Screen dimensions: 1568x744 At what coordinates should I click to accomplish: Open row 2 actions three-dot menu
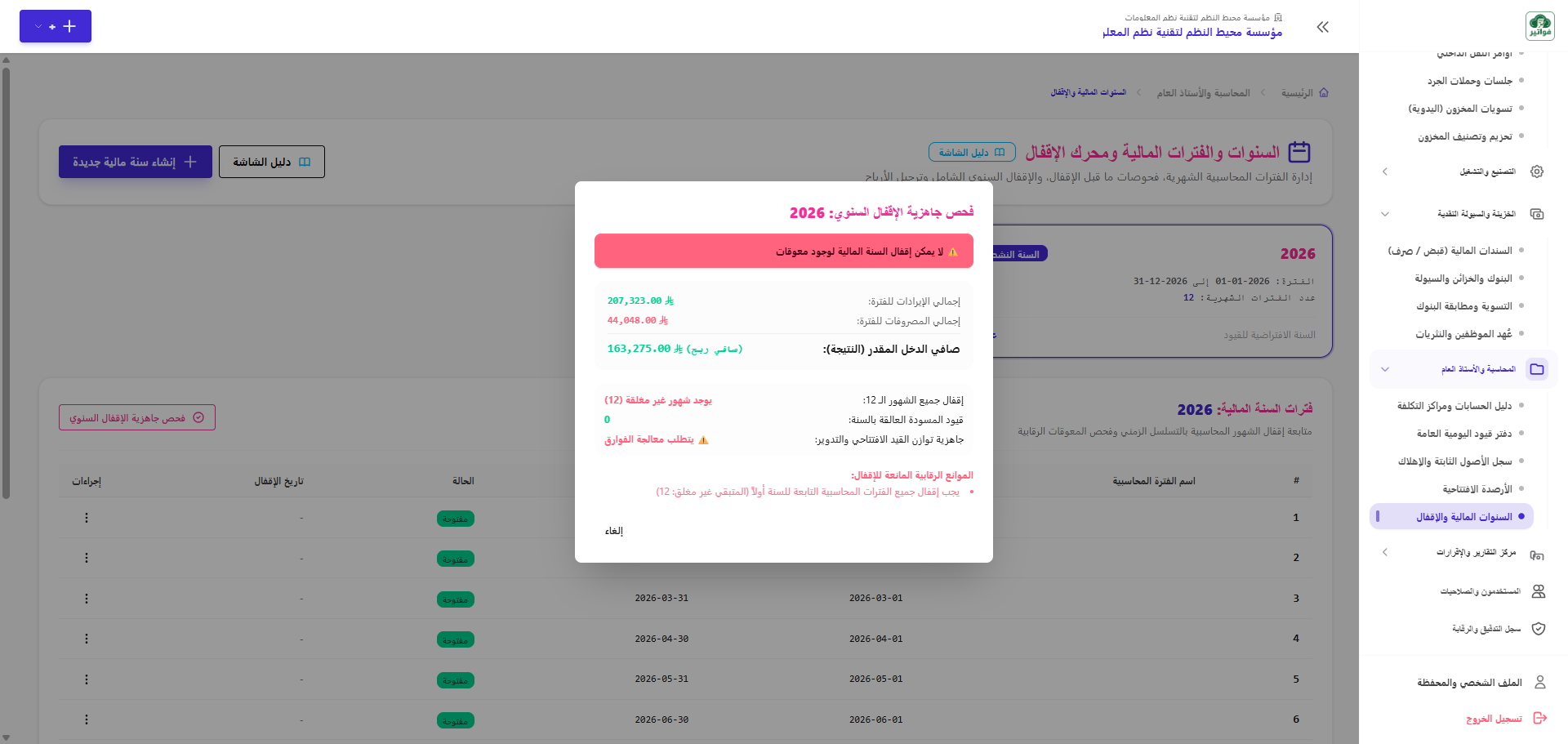click(87, 558)
